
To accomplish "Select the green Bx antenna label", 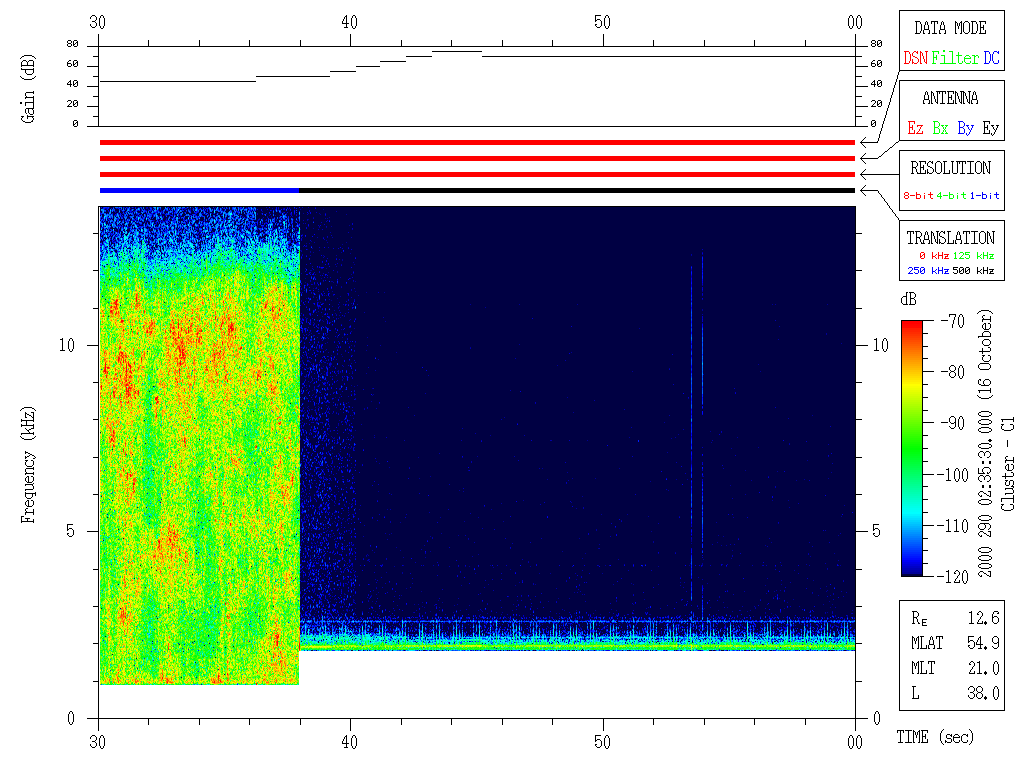I will coord(940,128).
